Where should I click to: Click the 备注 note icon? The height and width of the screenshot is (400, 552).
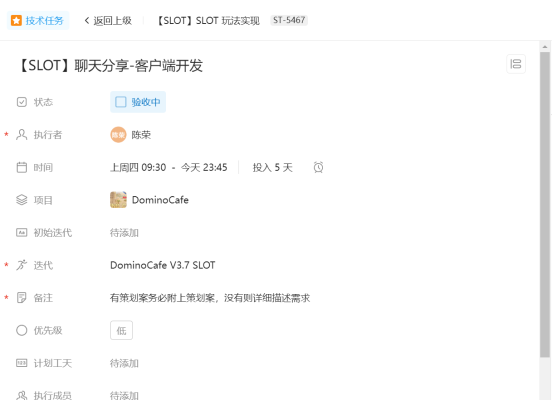(22, 298)
